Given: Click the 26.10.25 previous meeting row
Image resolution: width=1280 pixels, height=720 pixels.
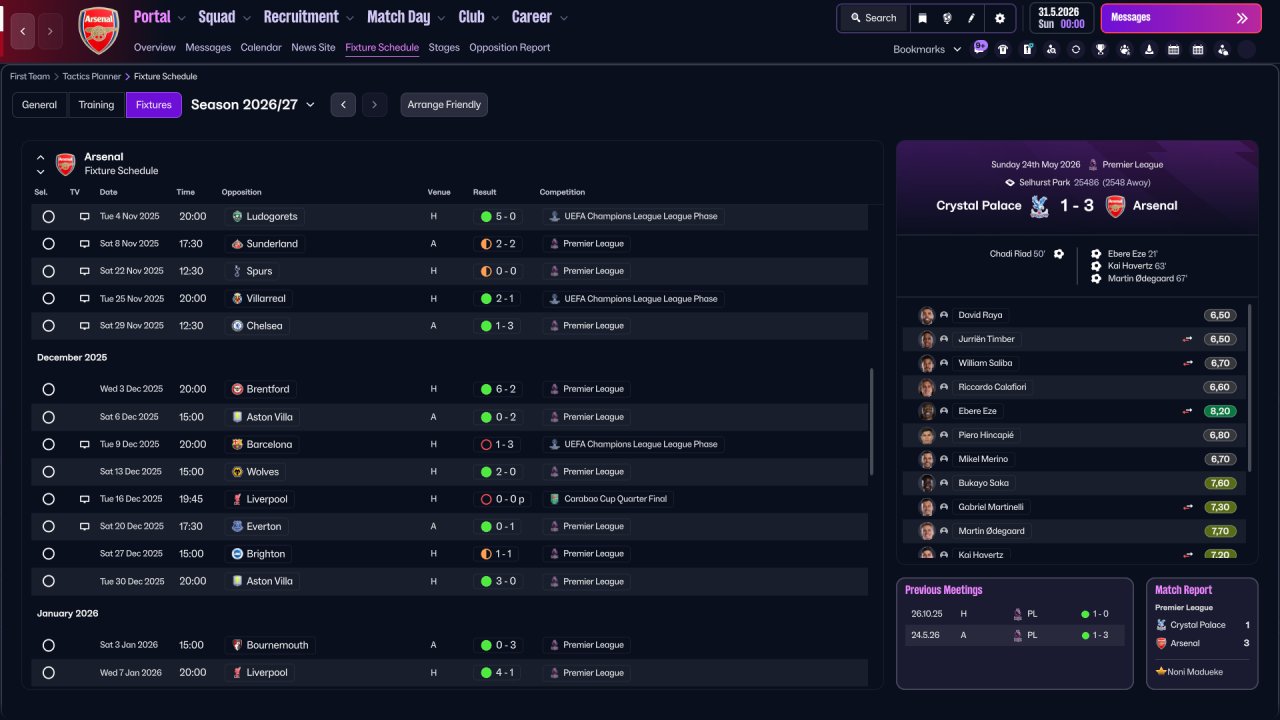Looking at the screenshot, I should click(1014, 614).
